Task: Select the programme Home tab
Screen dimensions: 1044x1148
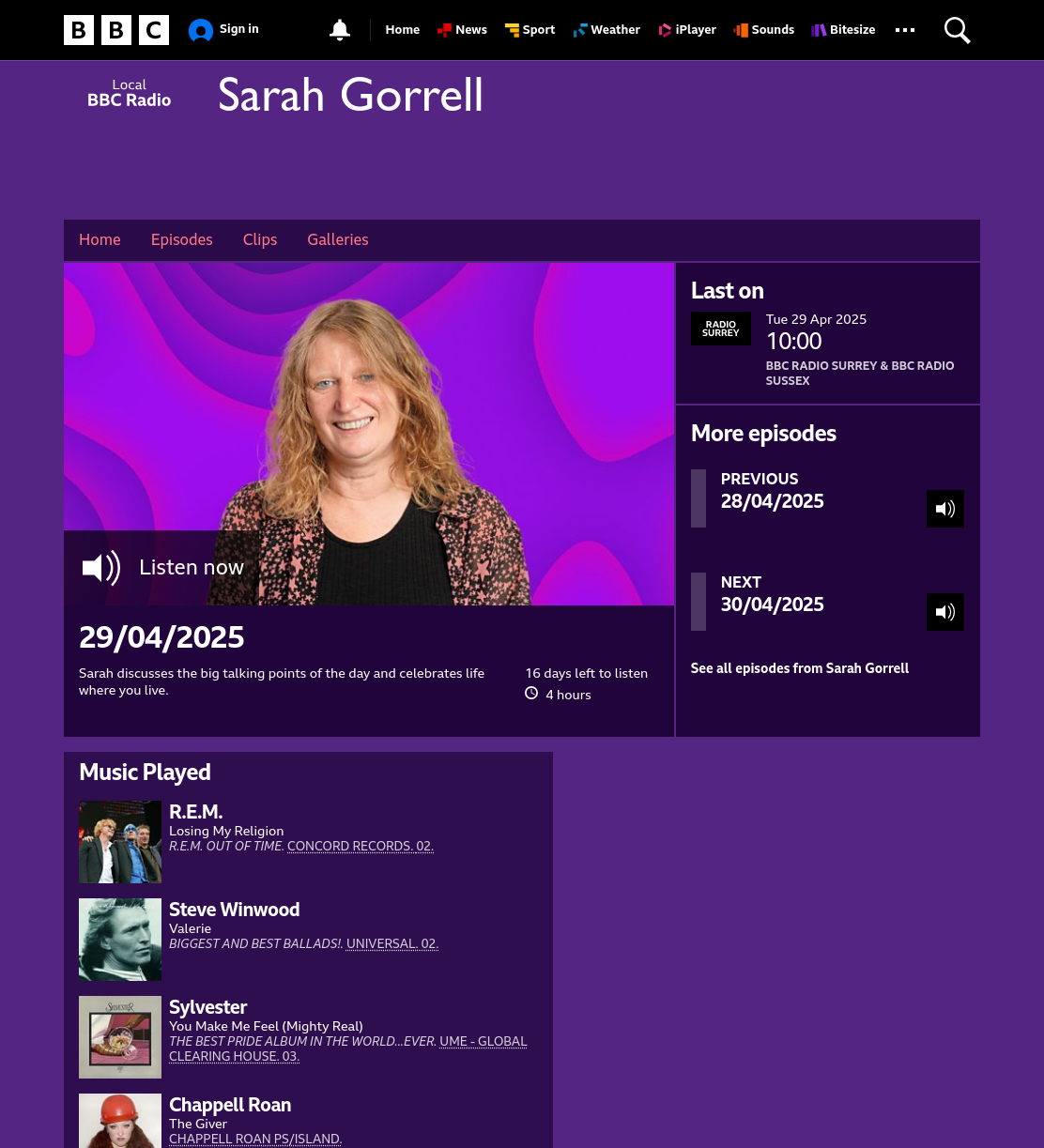Action: tap(100, 239)
